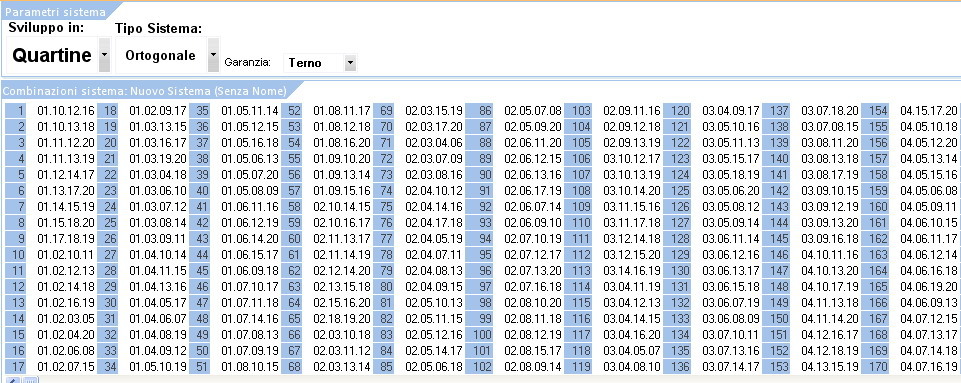Select combination 01.08.11.17
The image size is (961, 383).
tap(342, 111)
